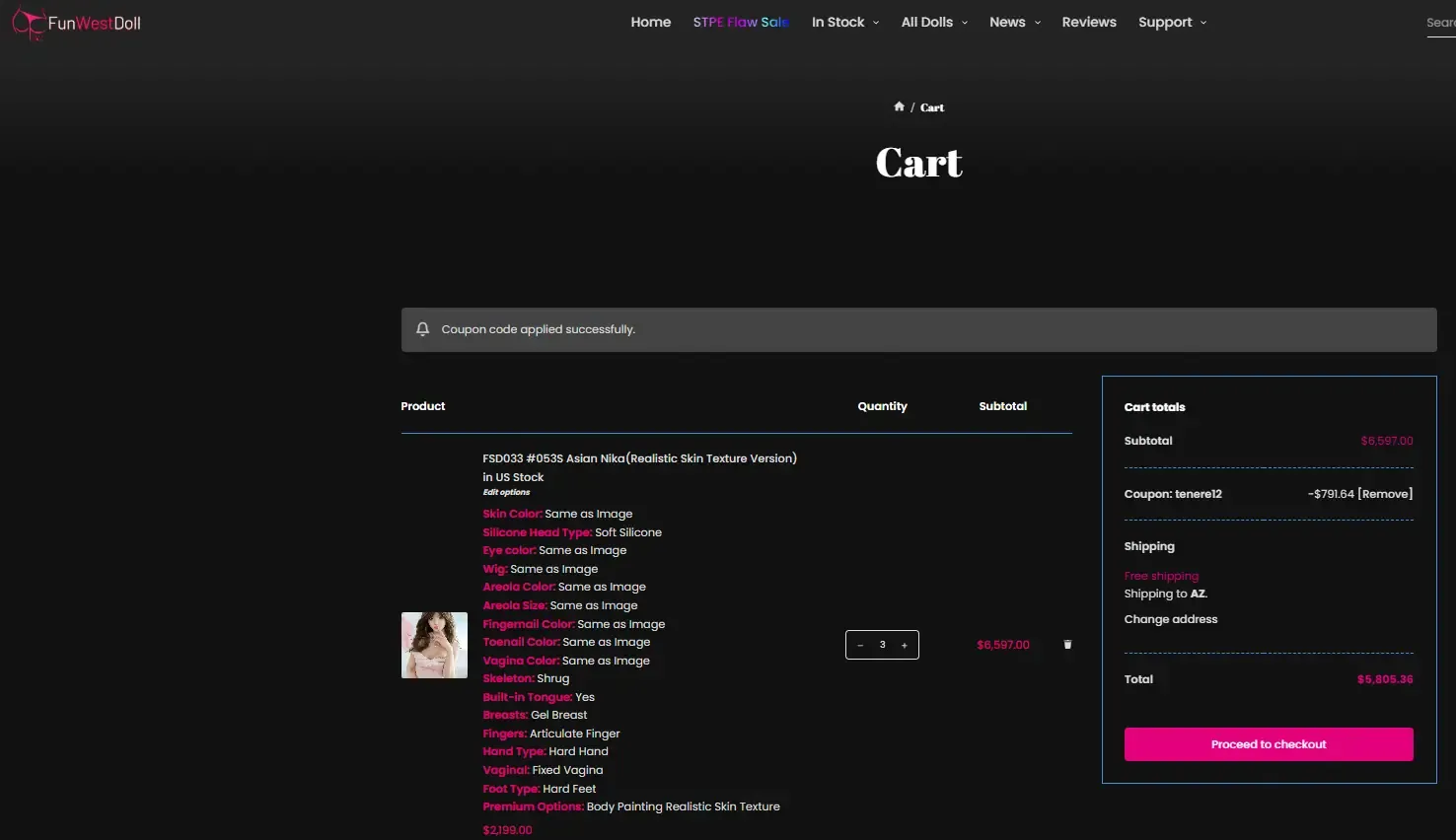Viewport: 1456px width, 840px height.
Task: Click the 'Foot Type:' option label
Action: (511, 789)
